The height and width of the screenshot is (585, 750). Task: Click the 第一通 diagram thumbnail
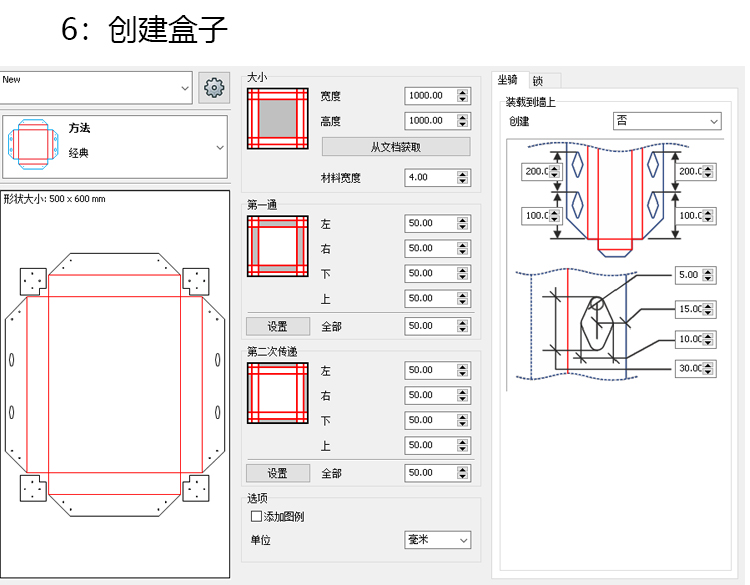pos(277,246)
